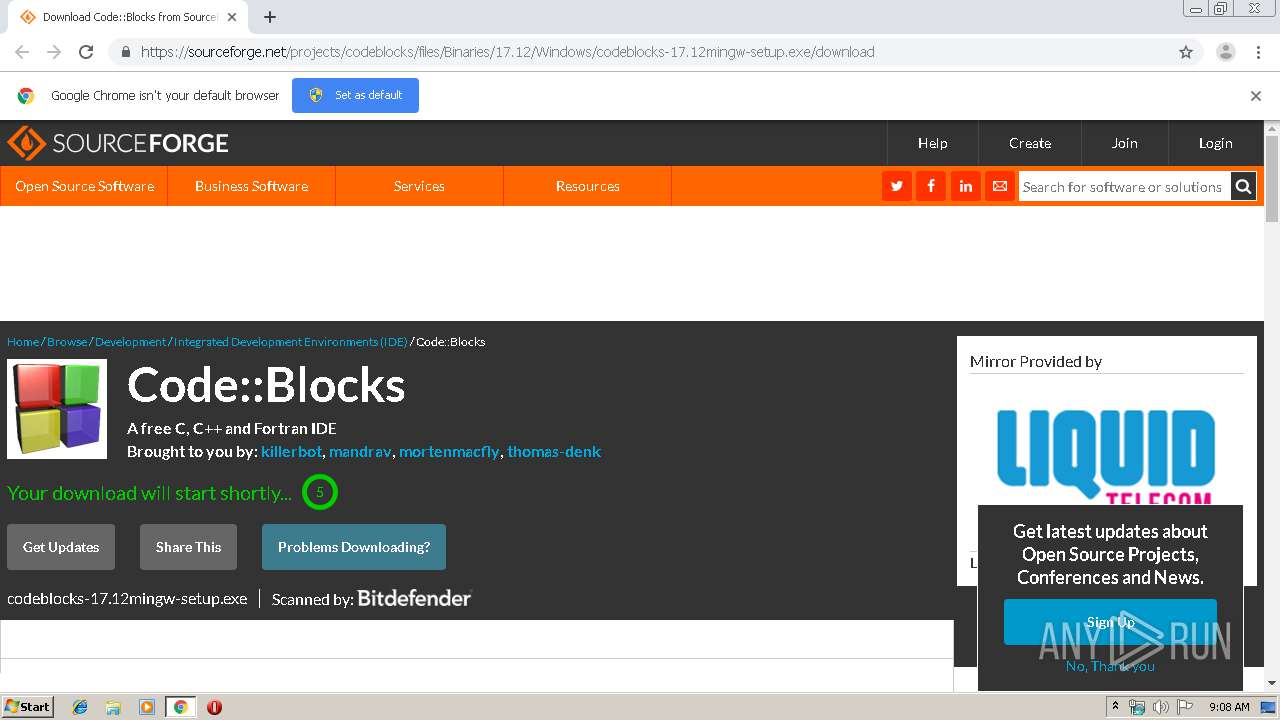Image resolution: width=1280 pixels, height=720 pixels.
Task: Go forward in browser history
Action: click(x=54, y=52)
